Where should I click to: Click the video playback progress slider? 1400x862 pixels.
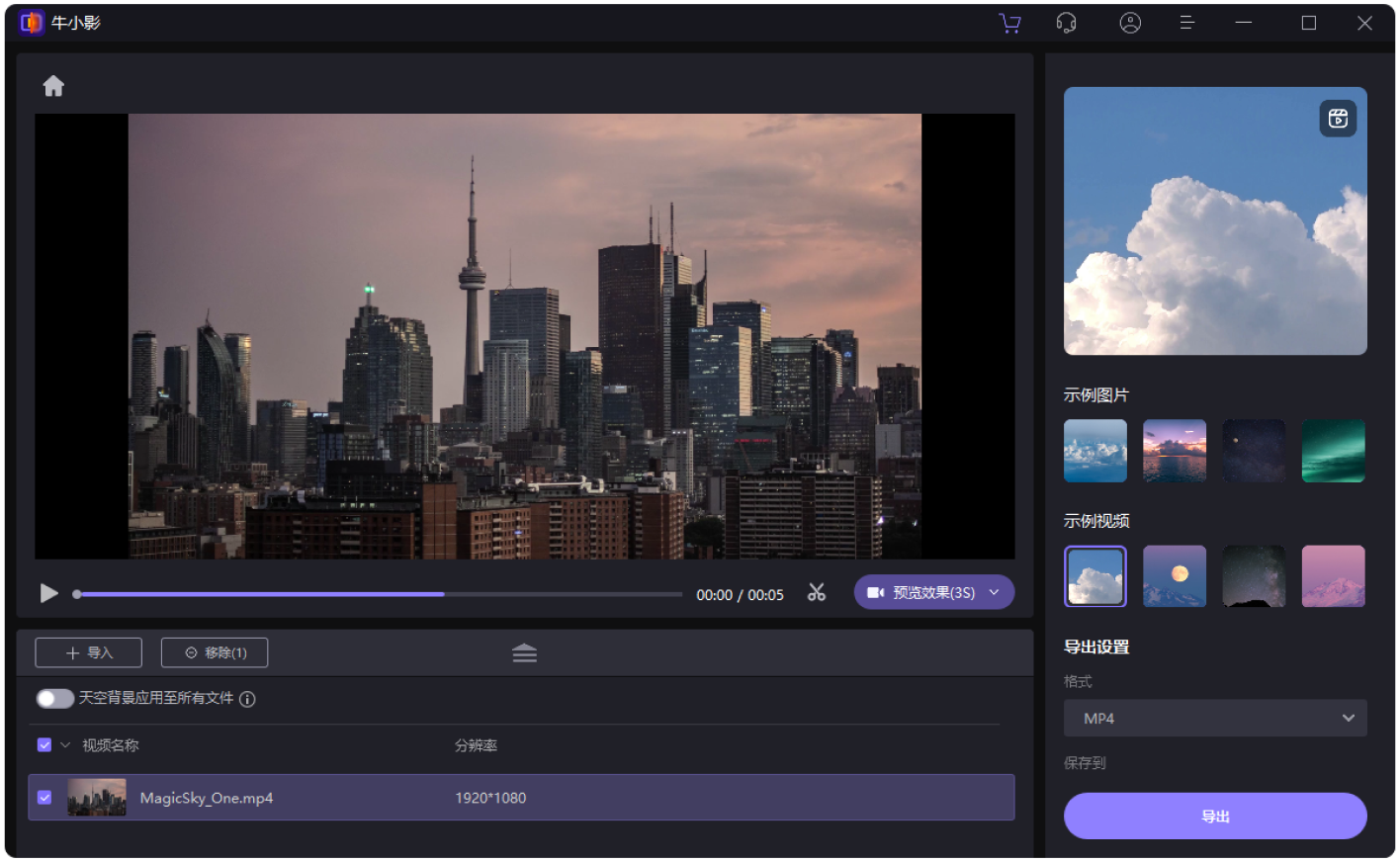point(378,594)
